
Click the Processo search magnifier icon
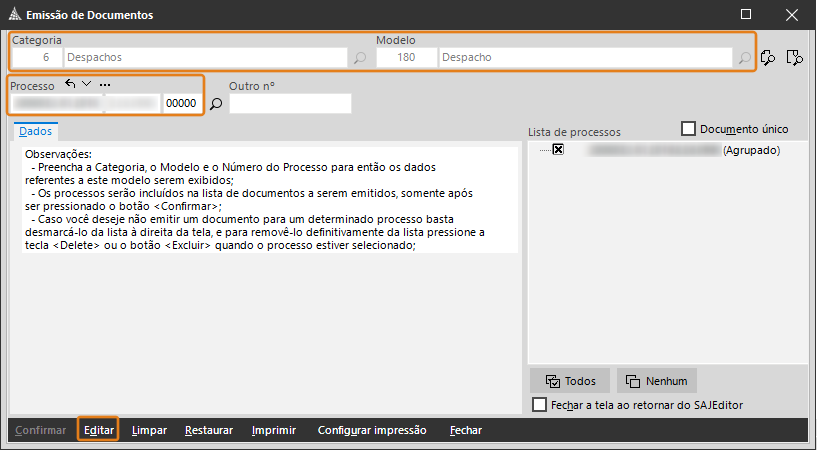click(216, 104)
